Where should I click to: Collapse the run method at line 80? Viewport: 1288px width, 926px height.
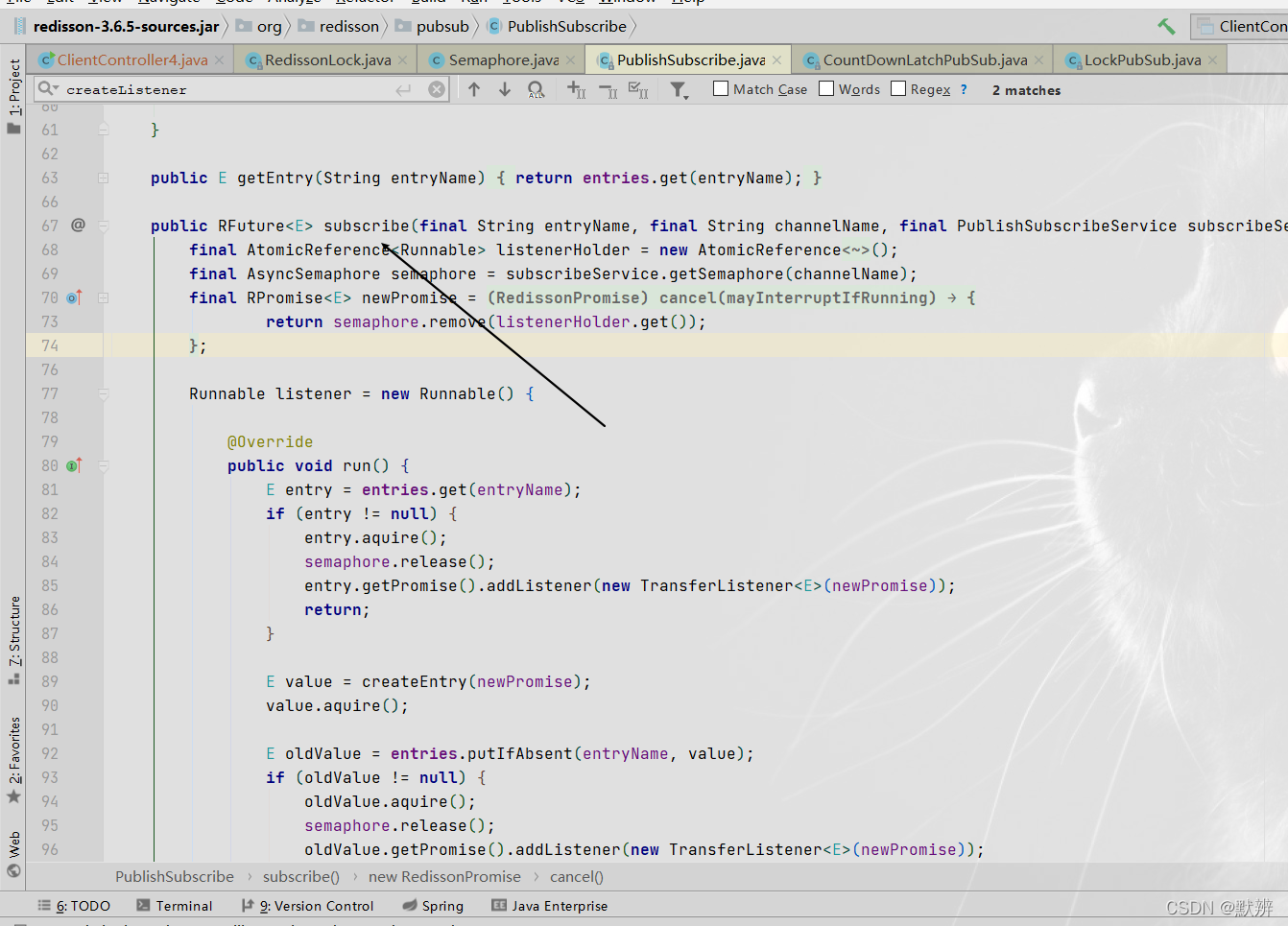pos(104,465)
